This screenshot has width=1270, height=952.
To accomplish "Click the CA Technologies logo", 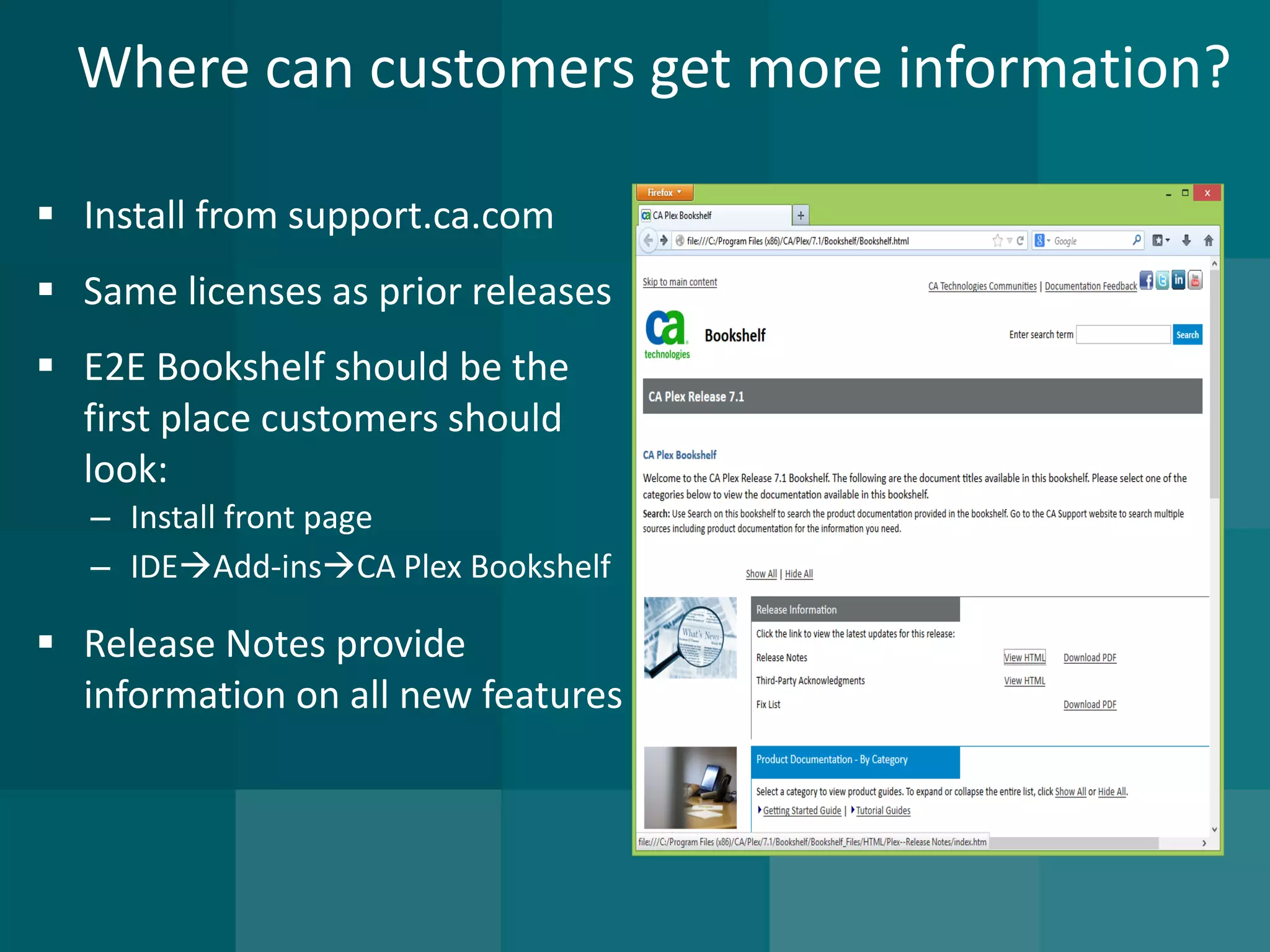I will [667, 335].
